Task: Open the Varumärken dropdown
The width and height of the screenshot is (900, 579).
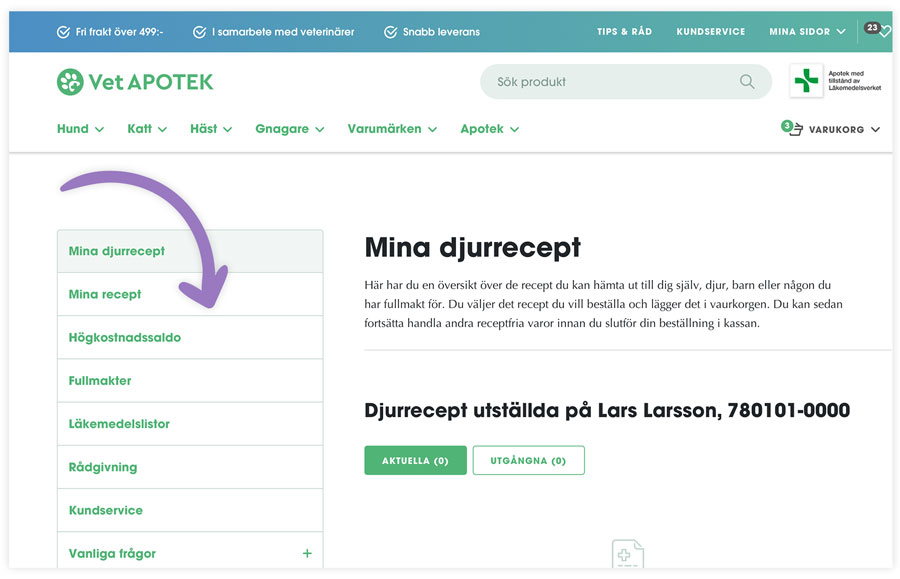Action: point(392,129)
